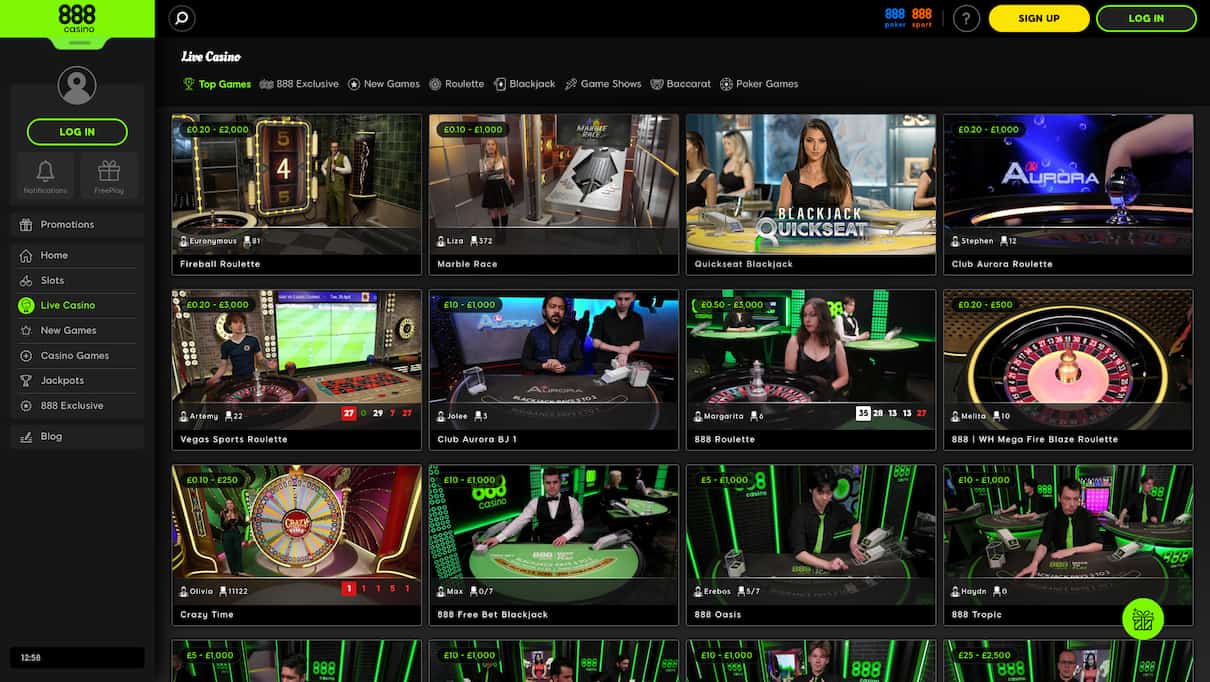Click the user avatar icon in sidebar

click(x=77, y=86)
